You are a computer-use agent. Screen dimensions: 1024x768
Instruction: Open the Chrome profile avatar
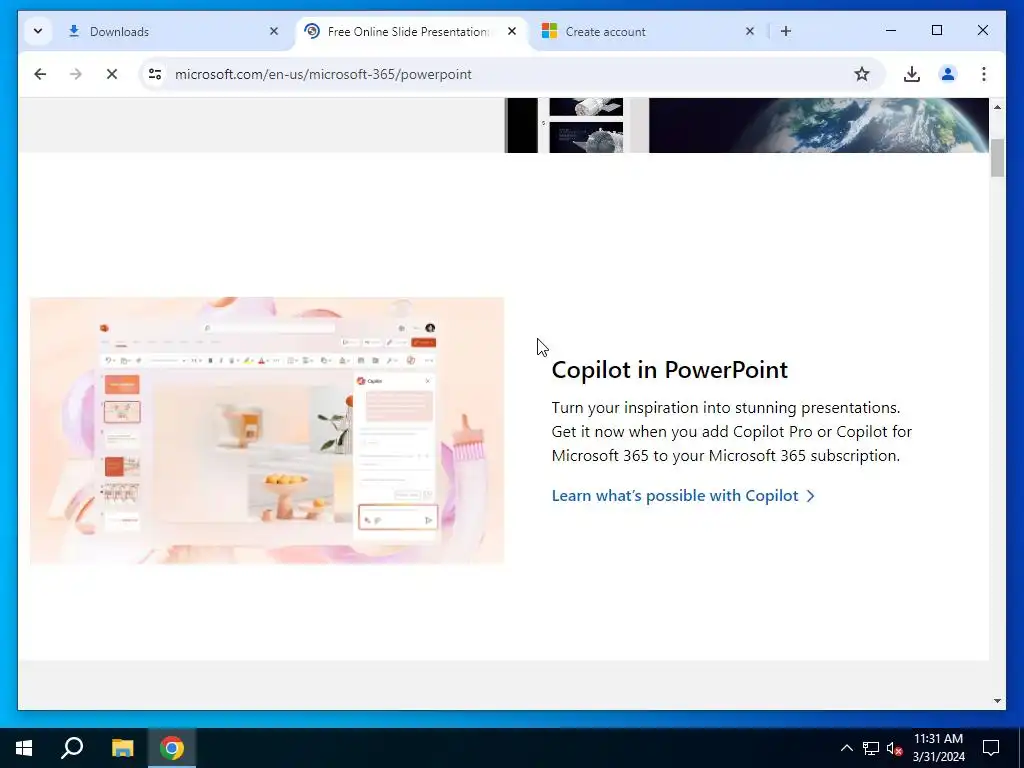pos(948,74)
